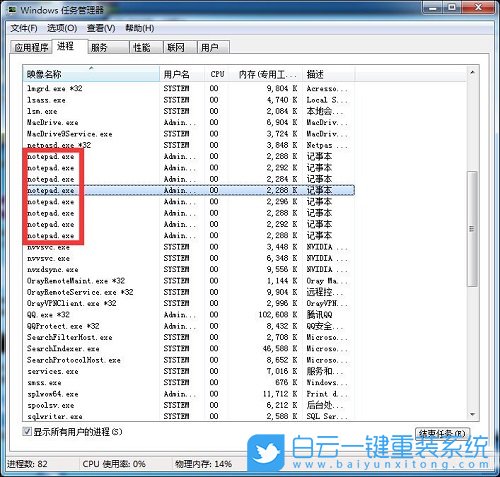The width and height of the screenshot is (500, 477).
Task: Close the Task Manager window
Action: coord(478,7)
